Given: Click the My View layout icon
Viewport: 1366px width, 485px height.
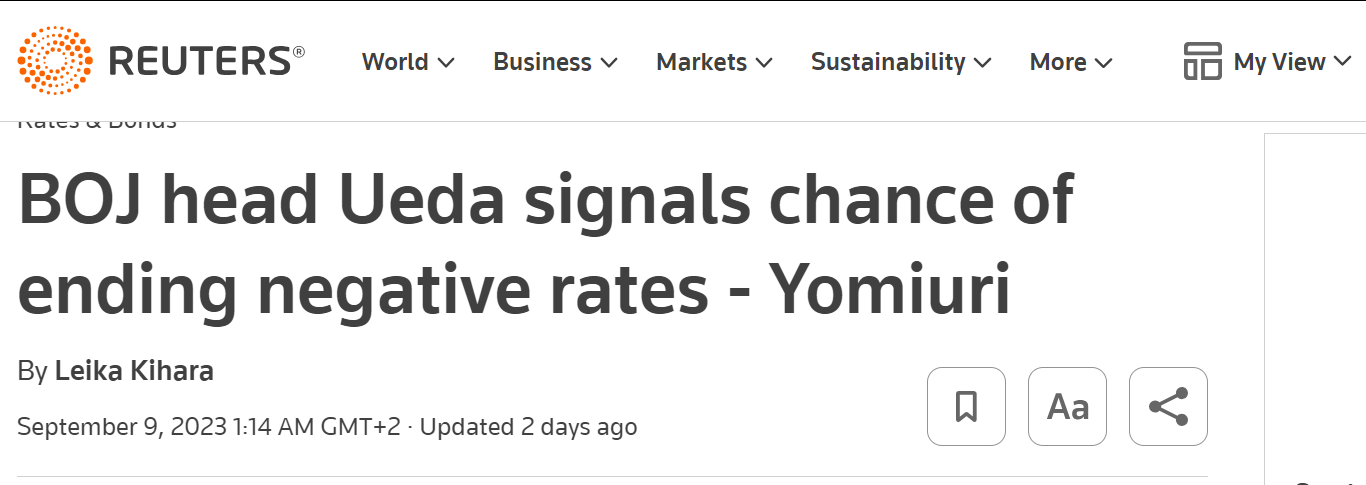Looking at the screenshot, I should click(x=1202, y=62).
